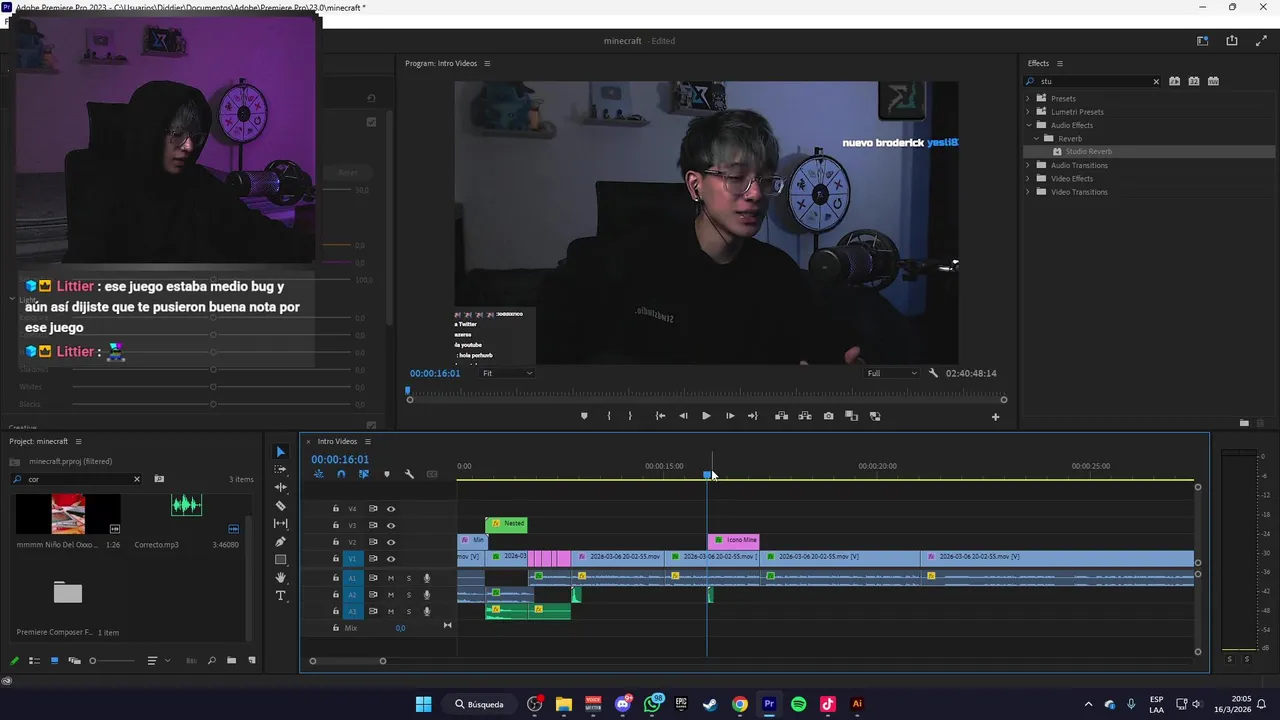Collapse the Reverb folder
The image size is (1280, 720).
pos(1037,138)
